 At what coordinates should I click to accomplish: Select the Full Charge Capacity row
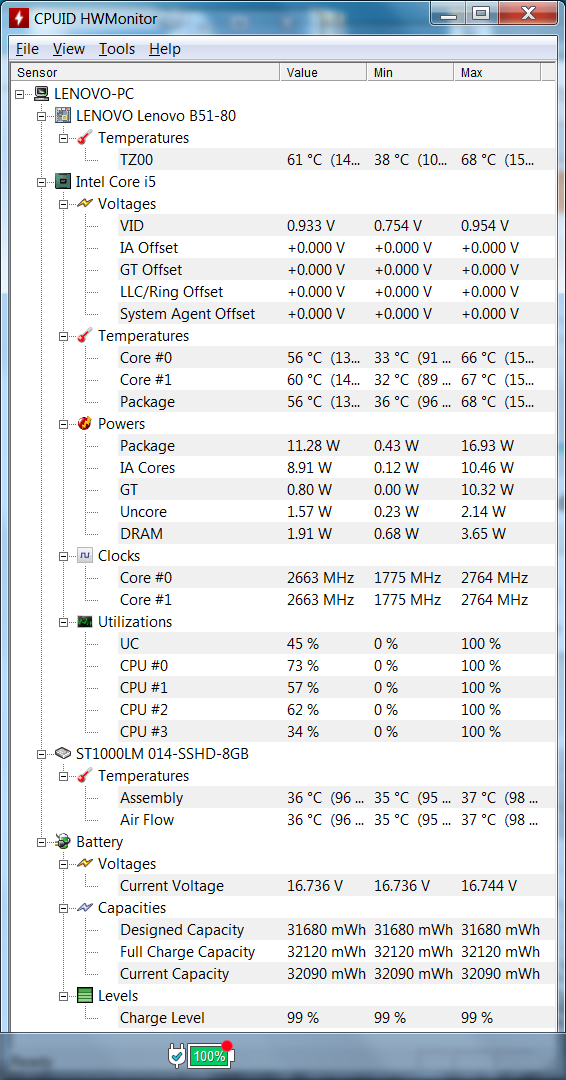[x=335, y=952]
